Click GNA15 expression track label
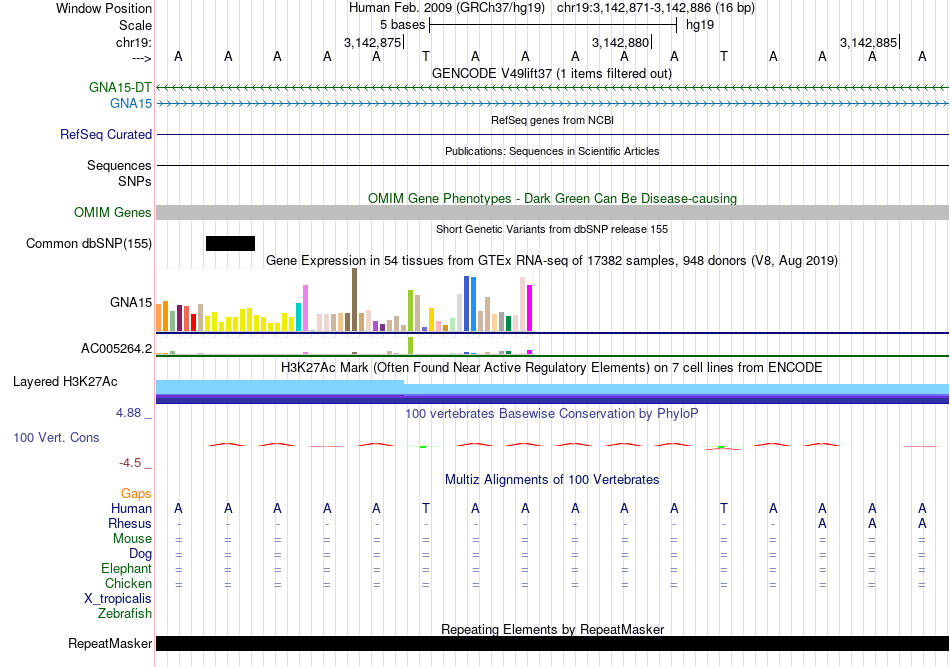This screenshot has width=950, height=667. click(131, 302)
